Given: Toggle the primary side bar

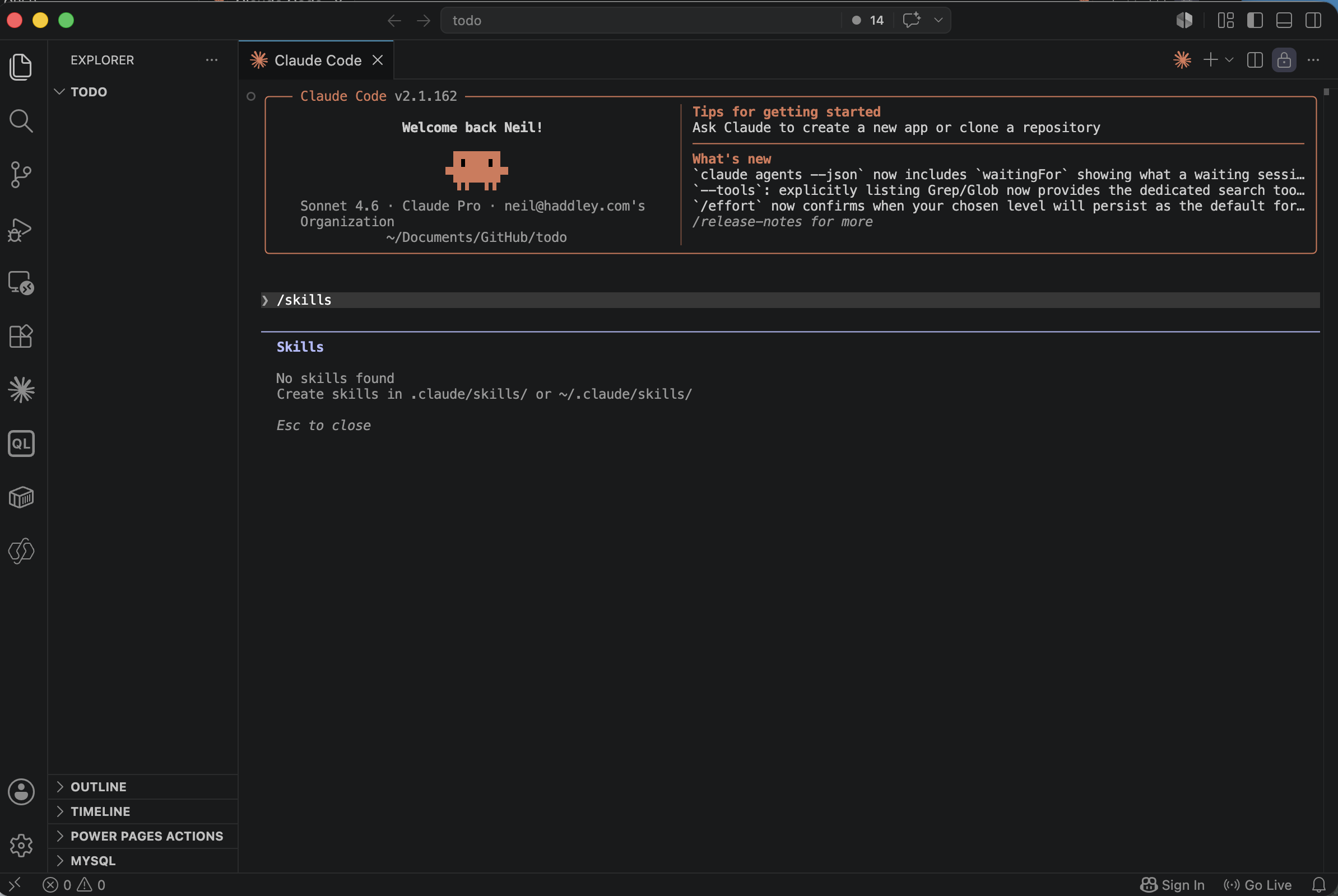Looking at the screenshot, I should 1255,21.
